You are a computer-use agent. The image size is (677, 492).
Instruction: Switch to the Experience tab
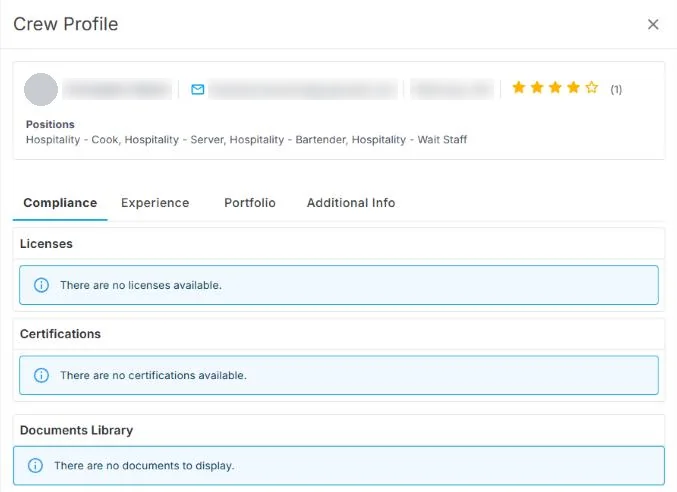tap(155, 203)
